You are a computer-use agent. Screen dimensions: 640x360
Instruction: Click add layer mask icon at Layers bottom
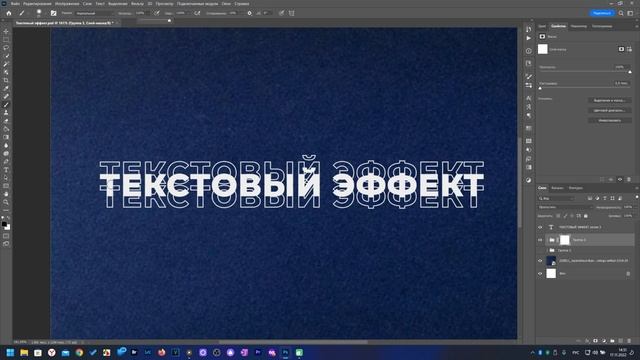(595, 340)
